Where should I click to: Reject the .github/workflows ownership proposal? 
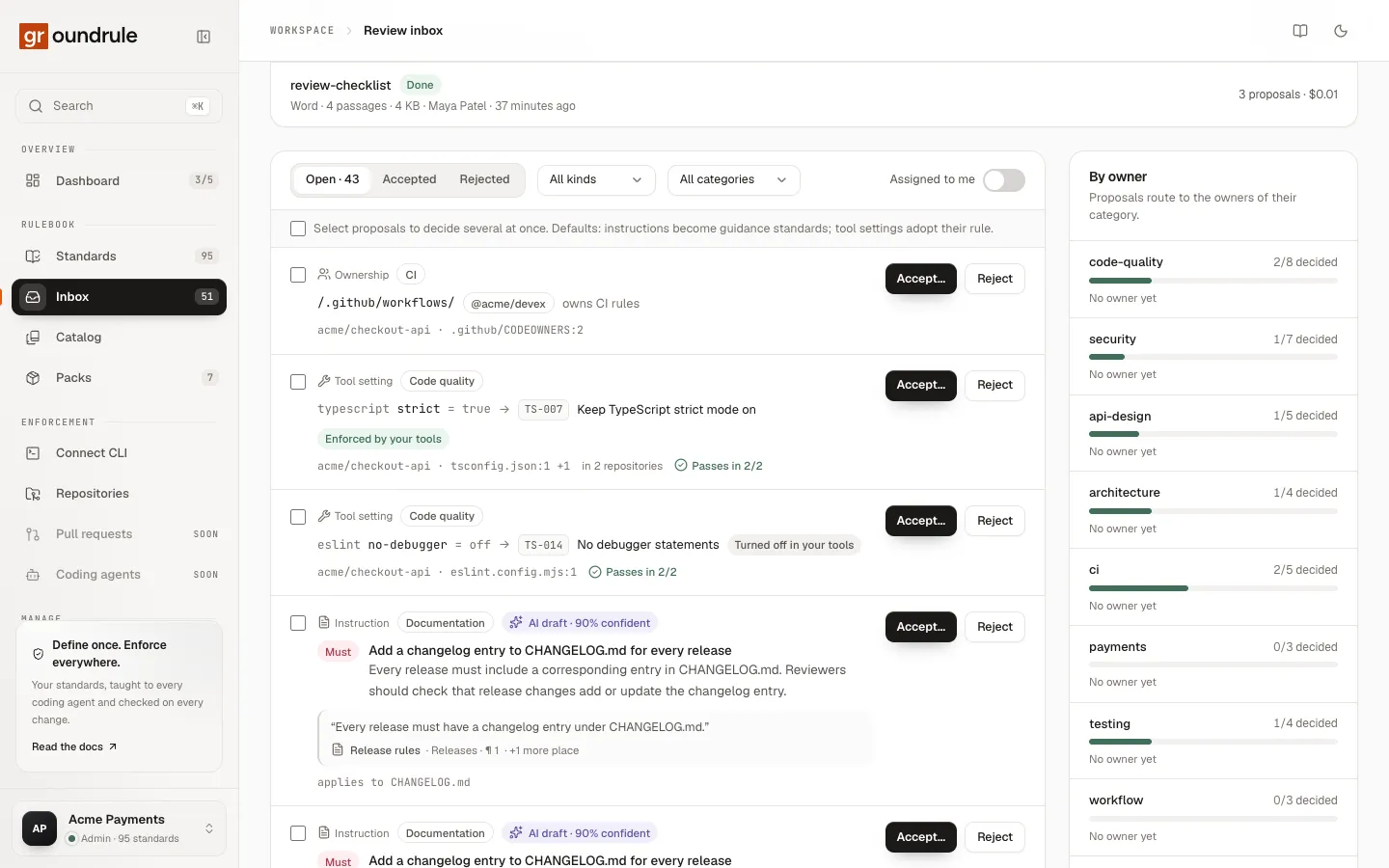(x=994, y=279)
